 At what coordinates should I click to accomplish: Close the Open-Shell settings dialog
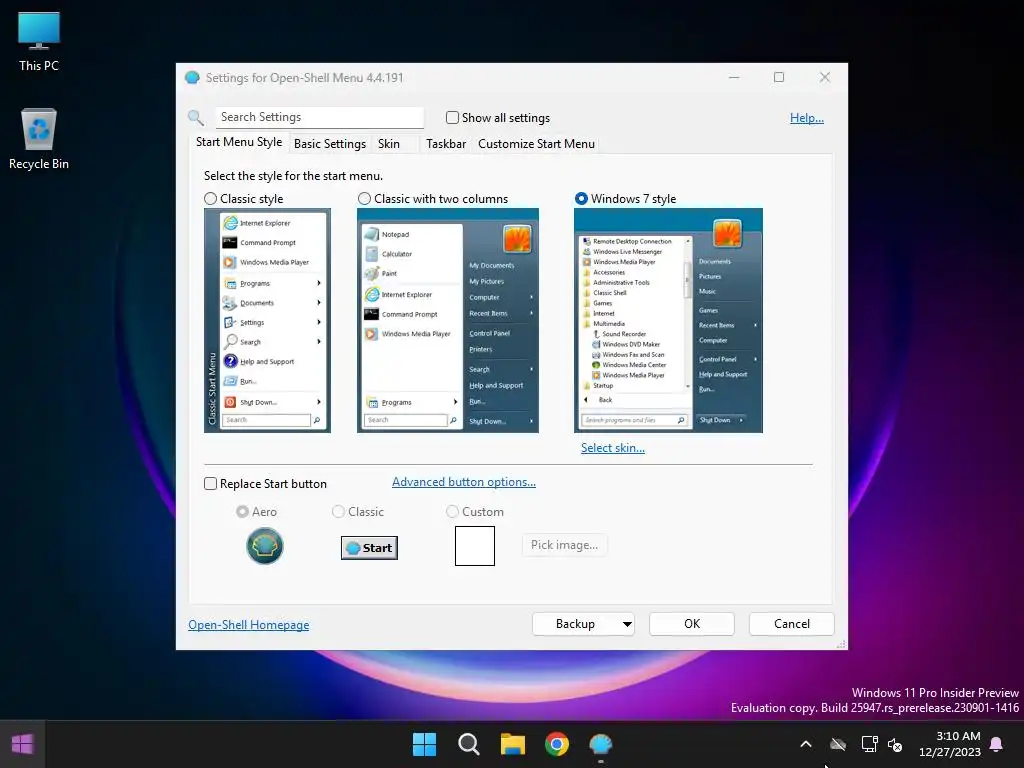coord(825,77)
